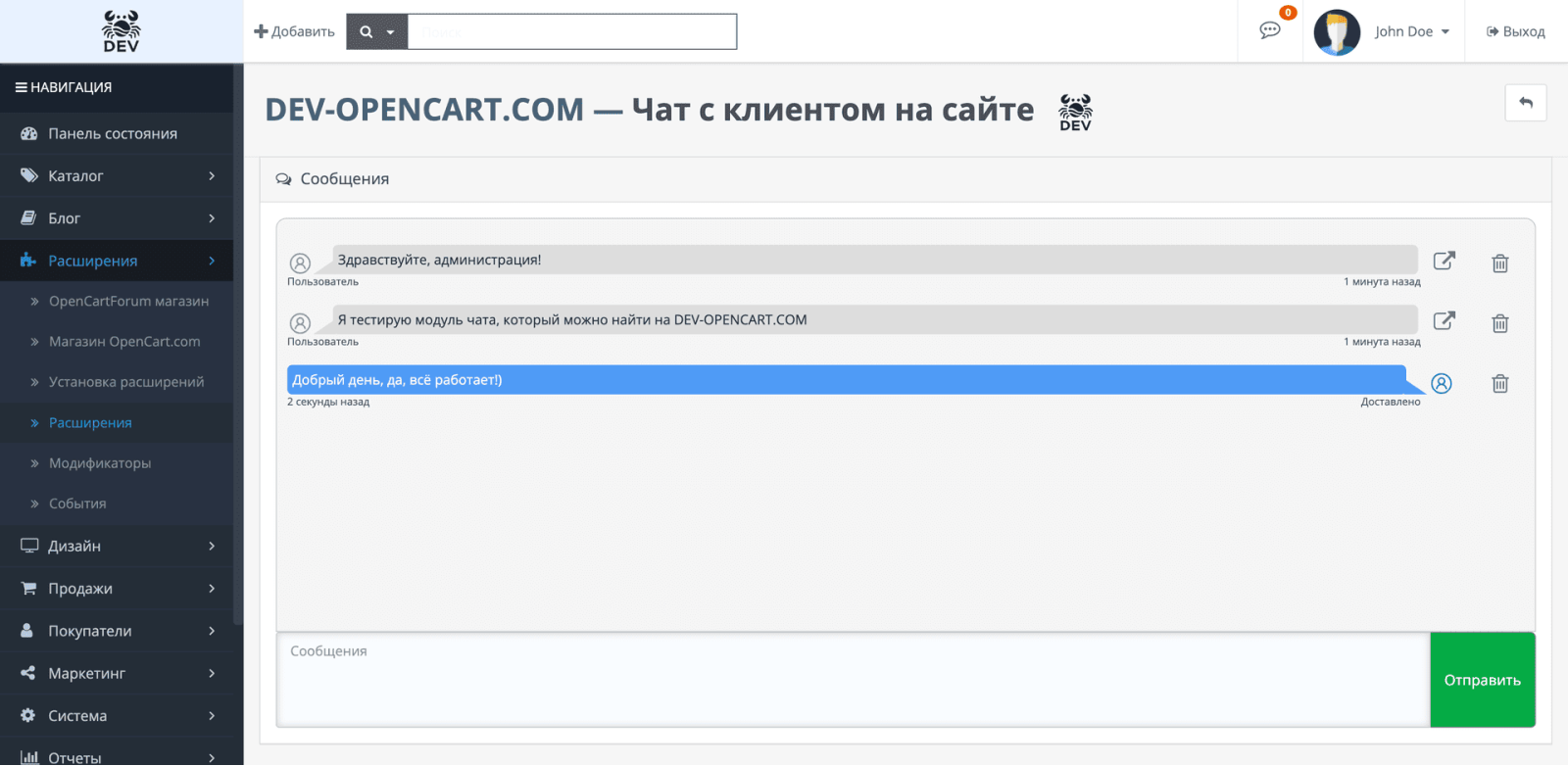
Task: Open external link icon for 'Я тестирую модуль' message
Action: (1444, 320)
